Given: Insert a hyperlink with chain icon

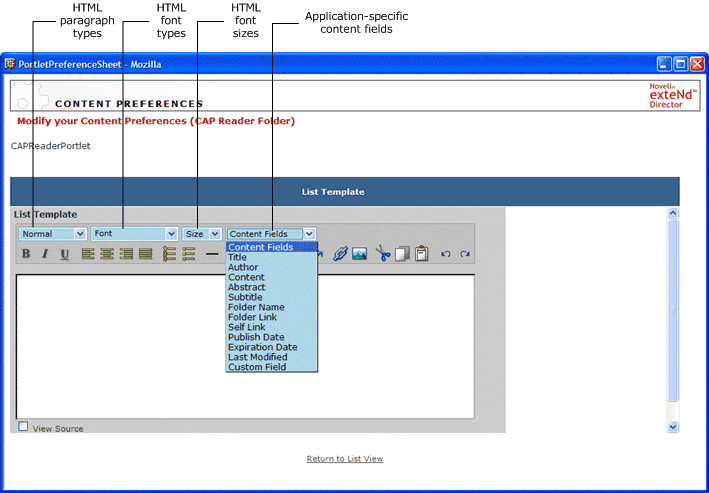Looking at the screenshot, I should click(x=340, y=254).
